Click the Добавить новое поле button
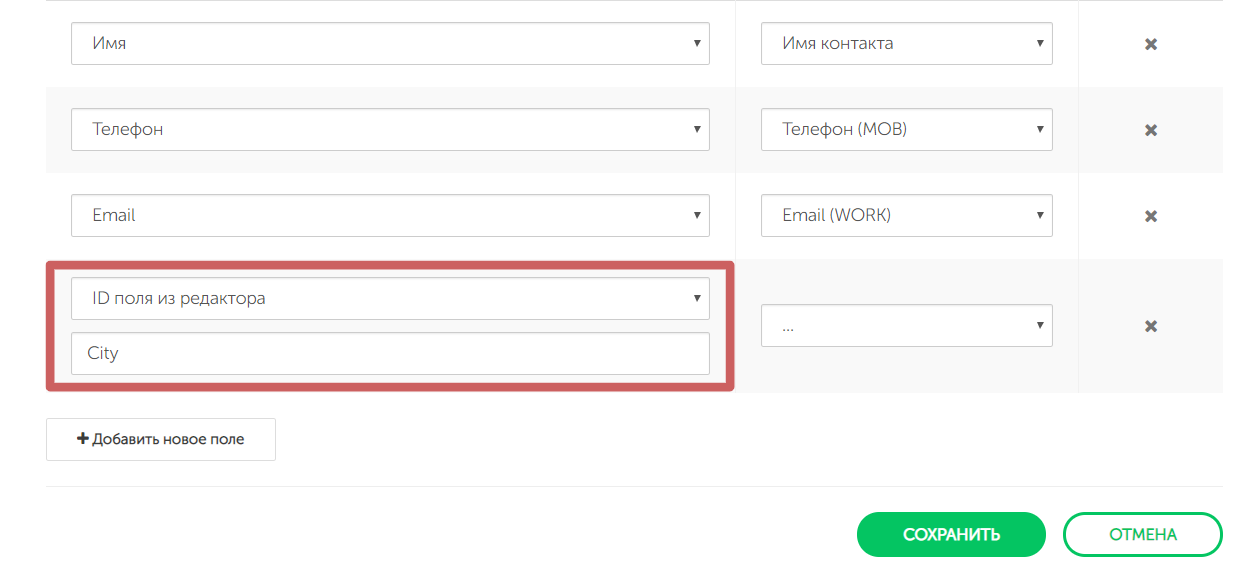The image size is (1259, 576). (161, 439)
